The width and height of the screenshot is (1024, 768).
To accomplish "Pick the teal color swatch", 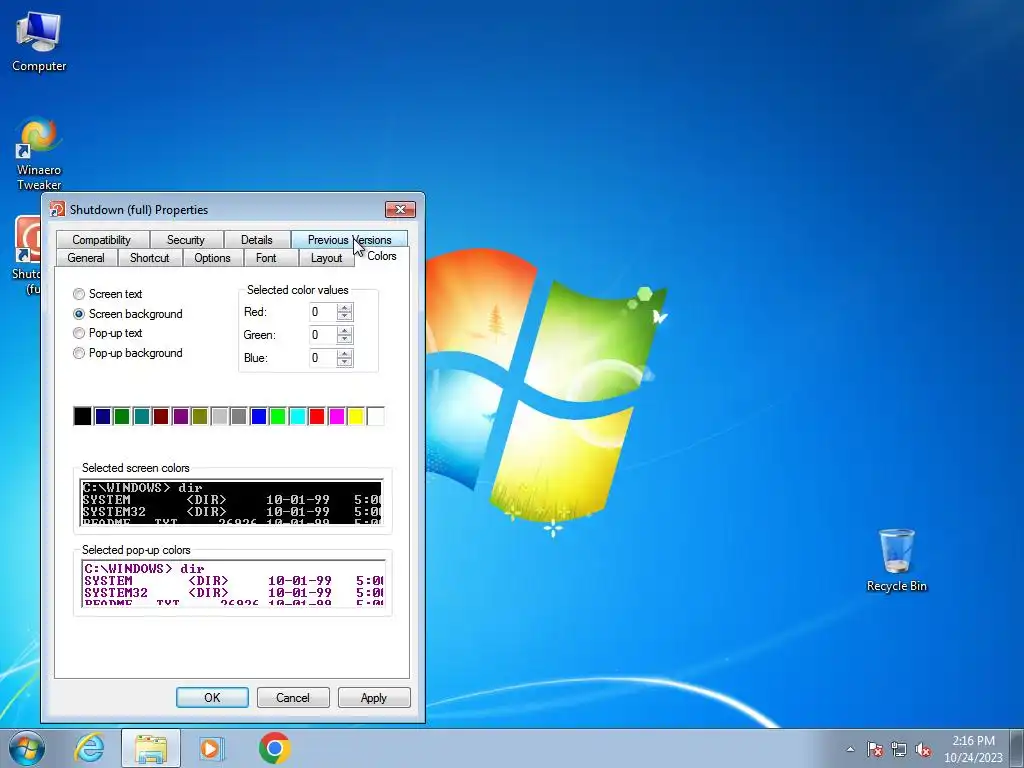I will 142,416.
